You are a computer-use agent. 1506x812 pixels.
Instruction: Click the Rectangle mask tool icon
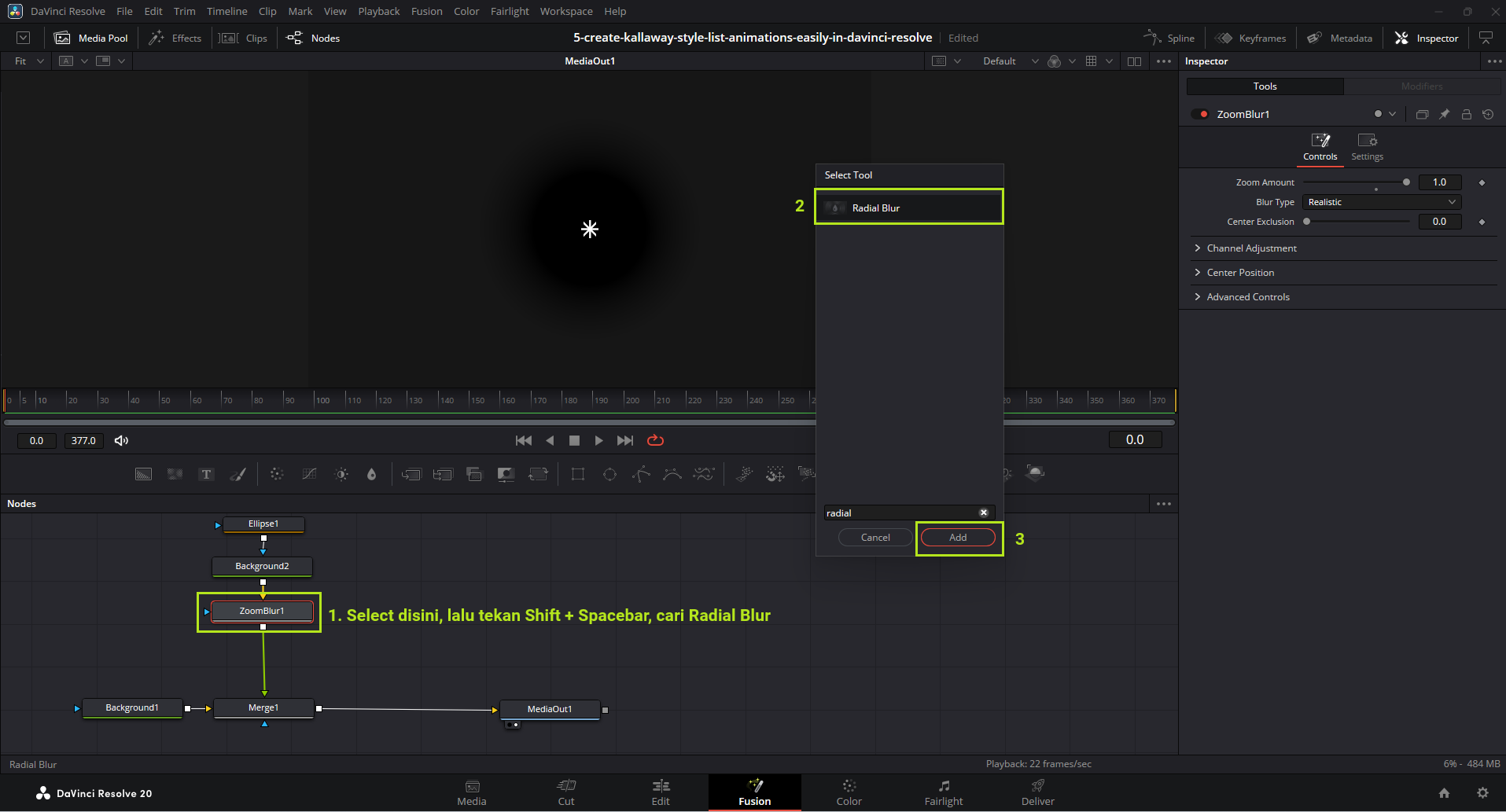click(578, 474)
